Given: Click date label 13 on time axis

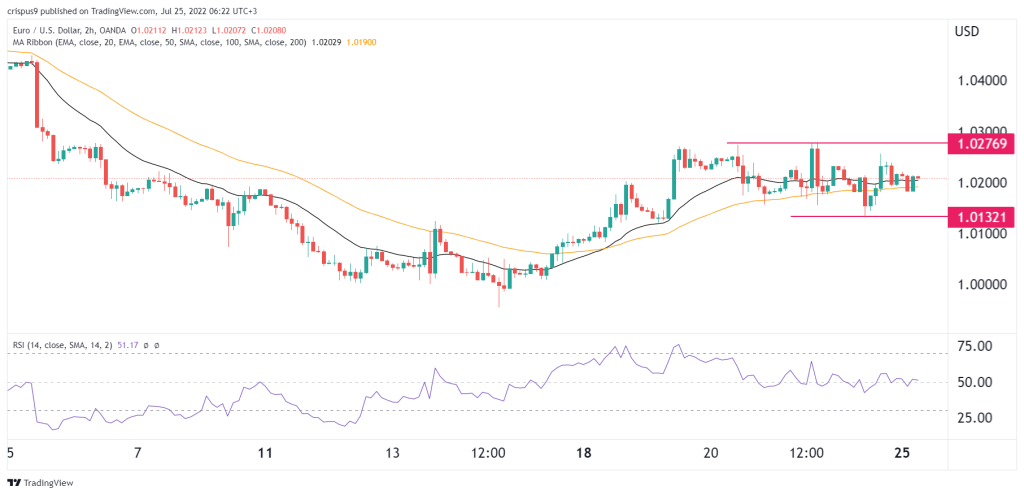Looking at the screenshot, I should pos(392,453).
